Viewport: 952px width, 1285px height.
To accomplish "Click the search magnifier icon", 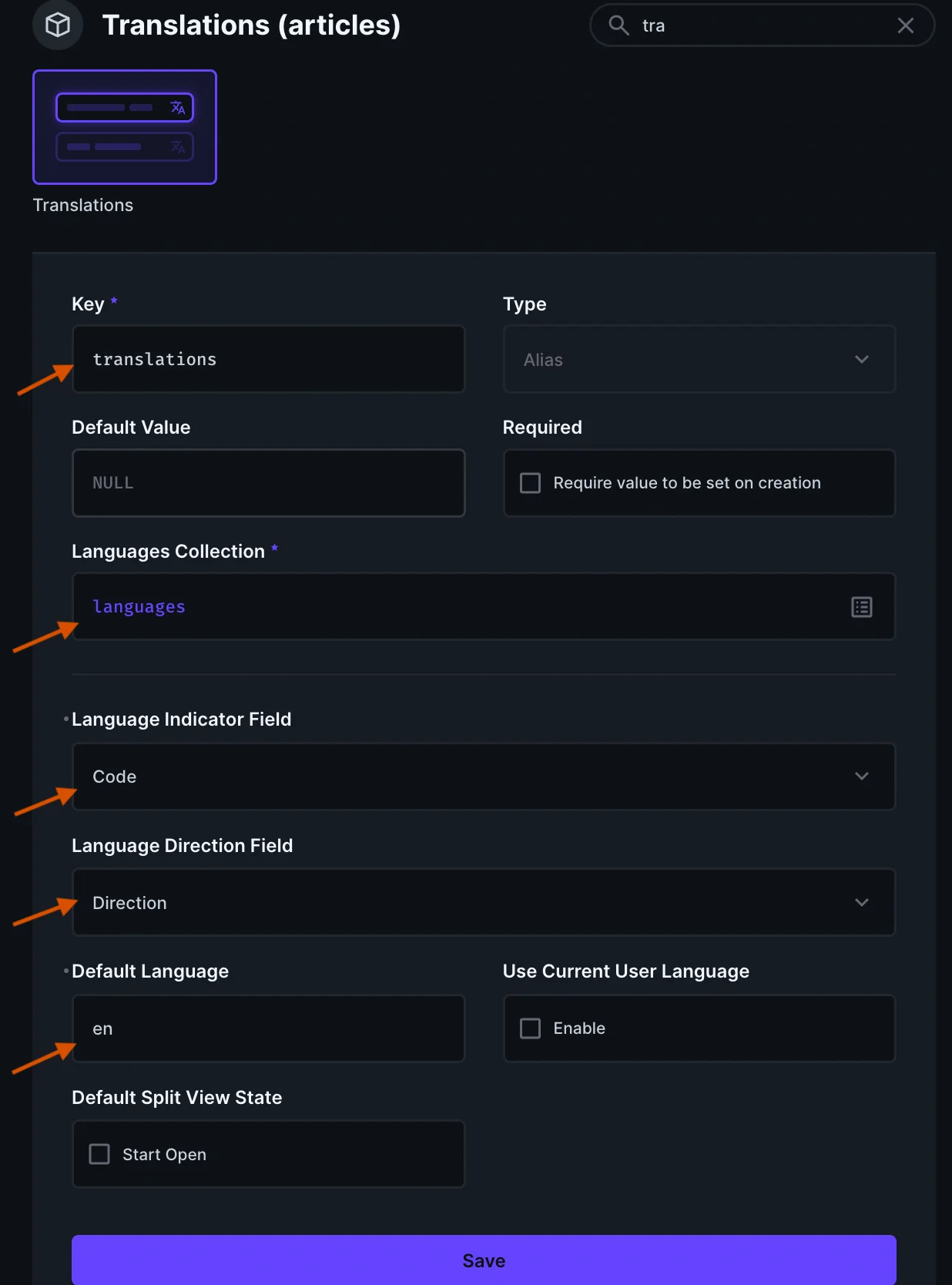I will point(618,25).
